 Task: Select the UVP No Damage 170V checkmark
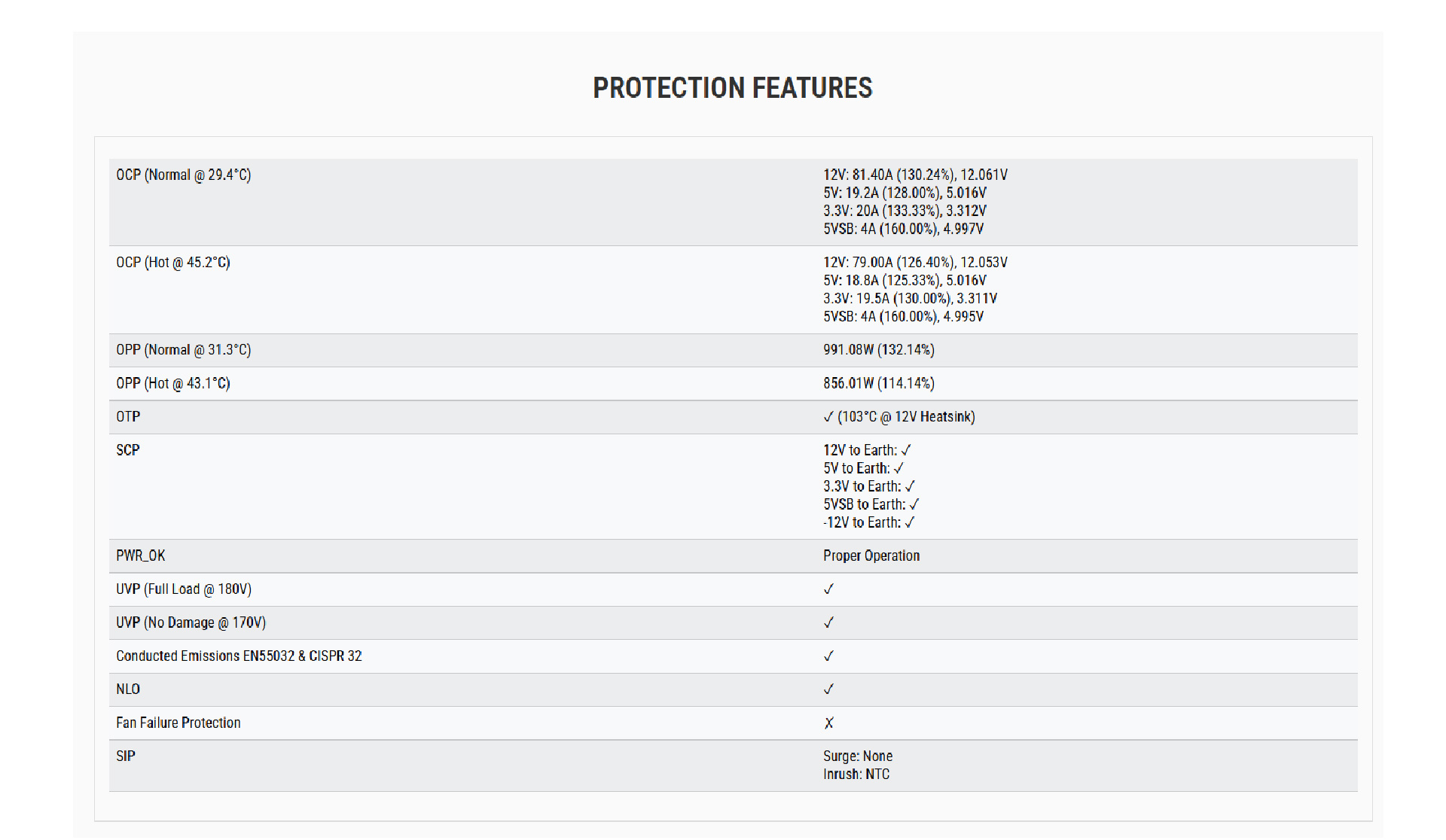[x=828, y=622]
